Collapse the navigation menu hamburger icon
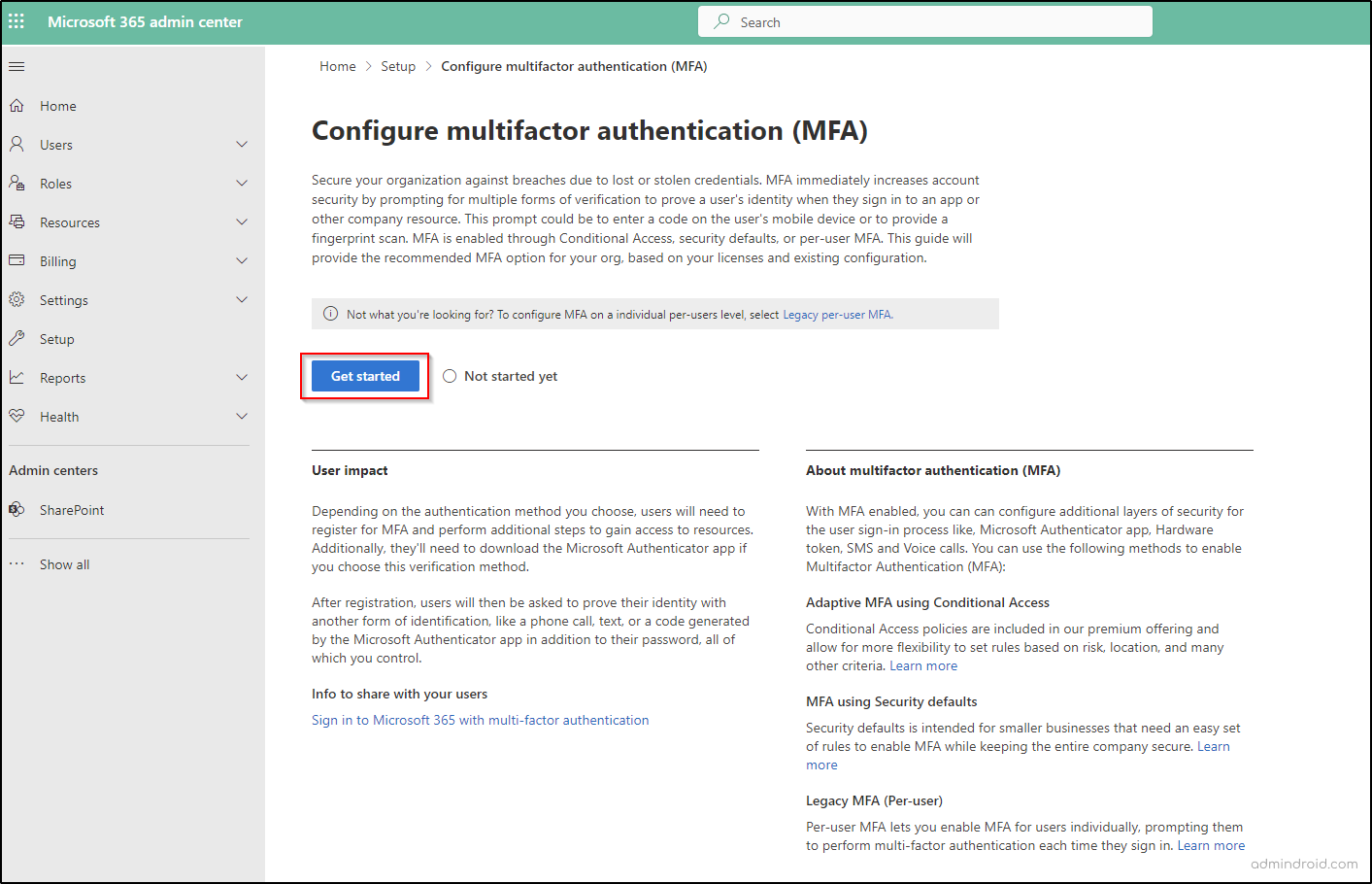Viewport: 1372px width, 884px height. [17, 67]
